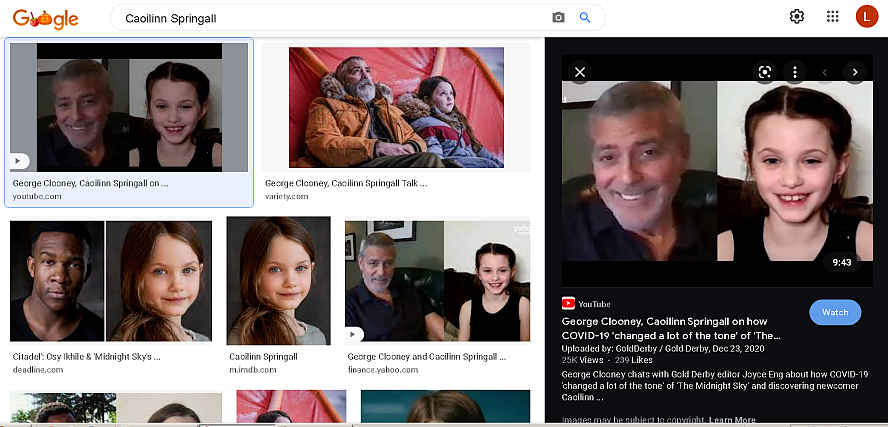Click the 9:43 video duration badge
This screenshot has height=427, width=888.
(x=842, y=262)
